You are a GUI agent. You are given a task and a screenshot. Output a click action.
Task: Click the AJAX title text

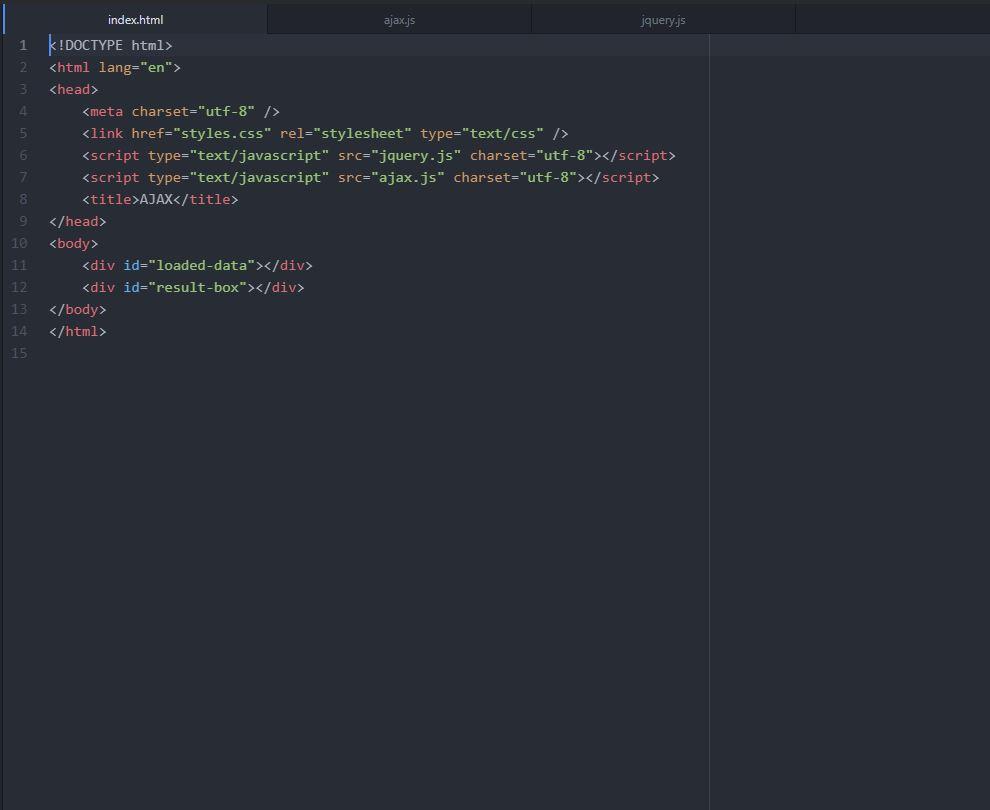pyautogui.click(x=156, y=200)
